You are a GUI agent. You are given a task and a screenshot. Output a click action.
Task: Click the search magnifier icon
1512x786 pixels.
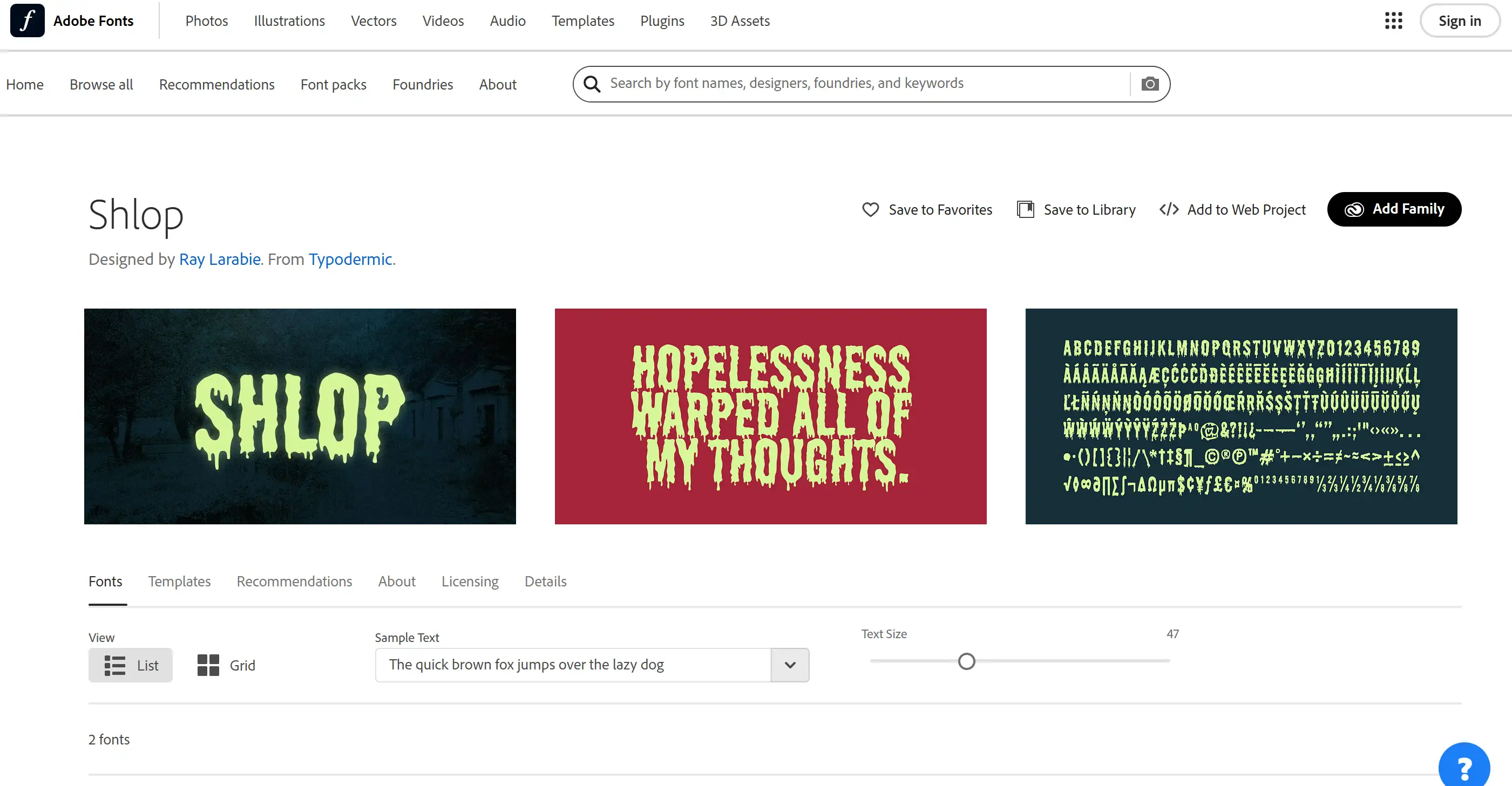592,84
